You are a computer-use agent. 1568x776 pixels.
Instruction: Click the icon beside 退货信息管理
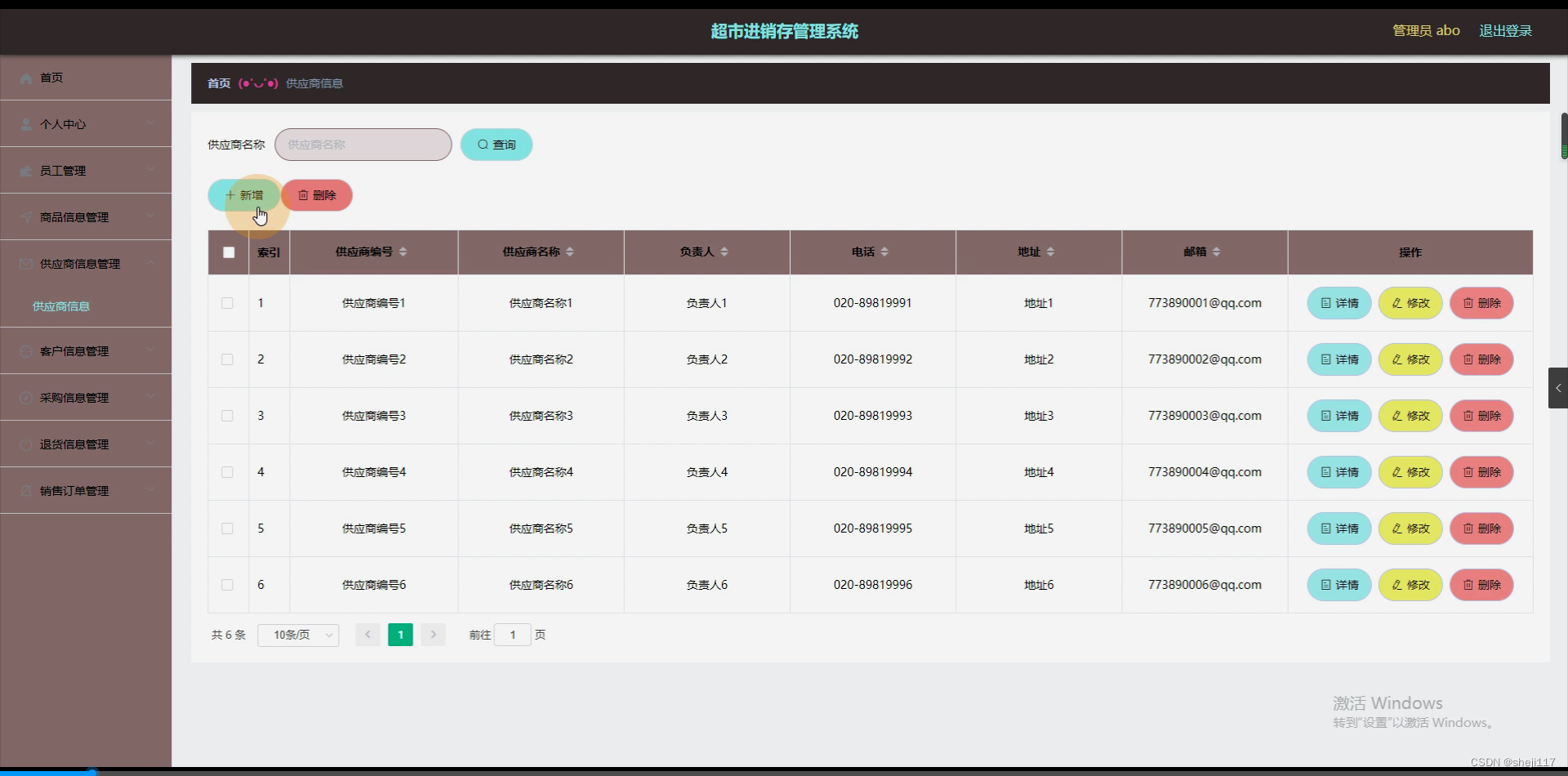[x=26, y=445]
